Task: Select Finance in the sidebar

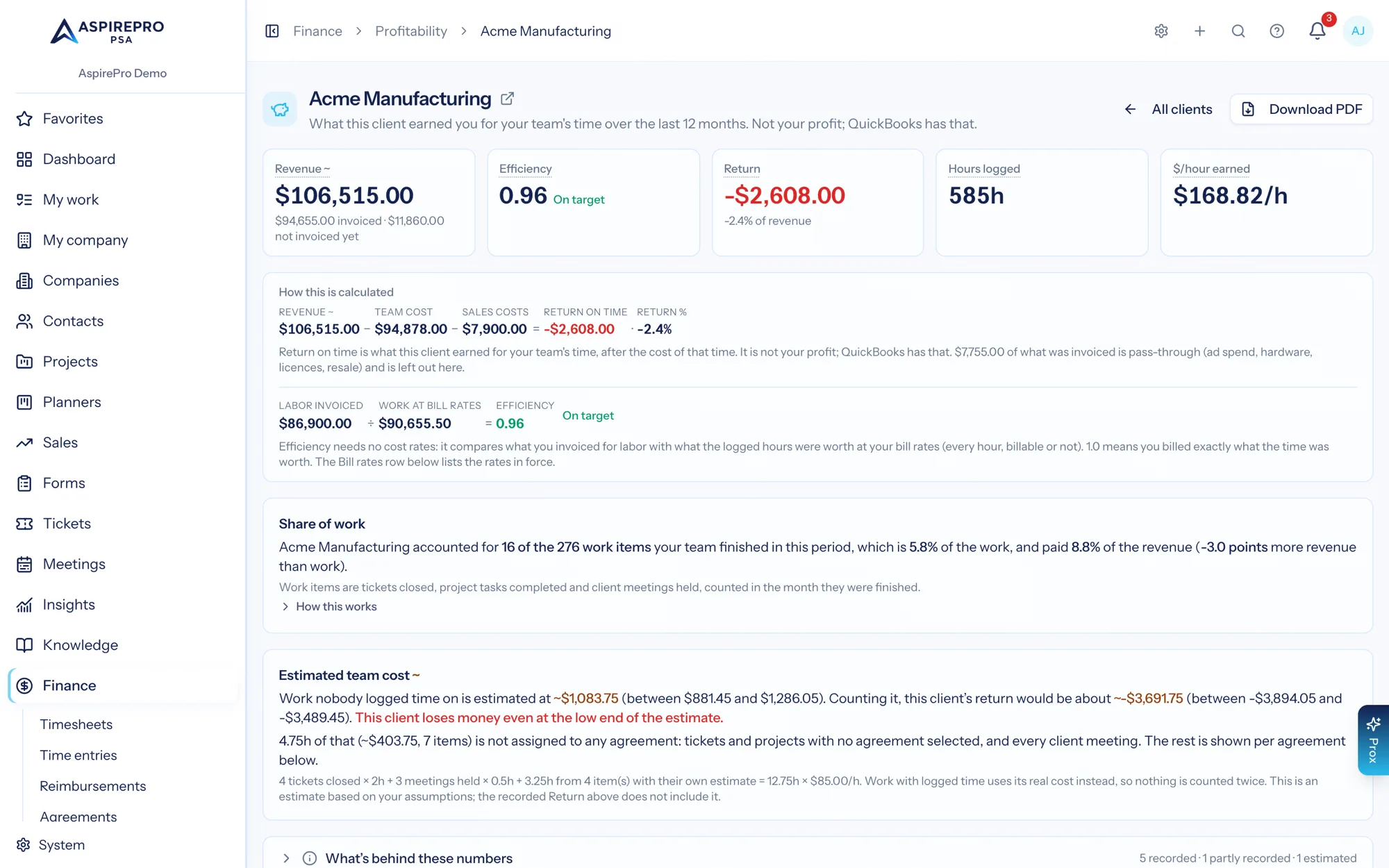Action: point(123,686)
